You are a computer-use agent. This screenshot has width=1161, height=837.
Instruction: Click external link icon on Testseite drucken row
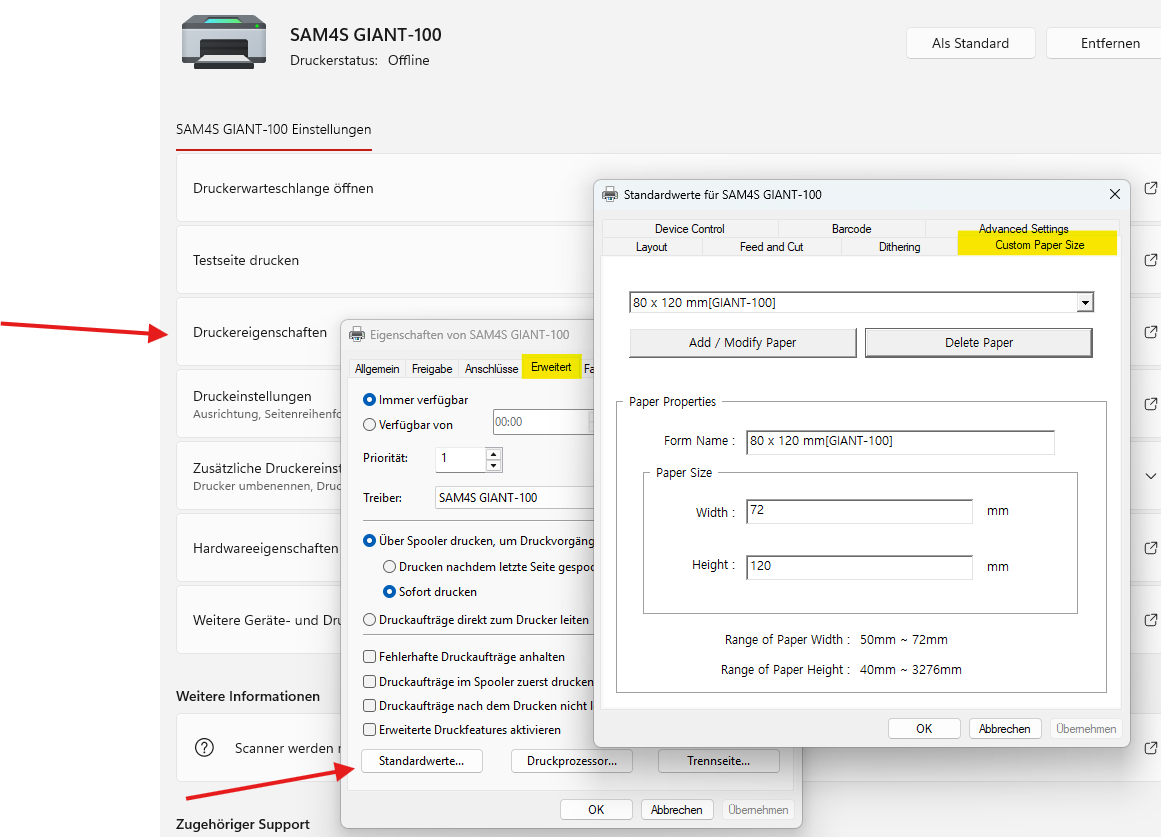1151,260
